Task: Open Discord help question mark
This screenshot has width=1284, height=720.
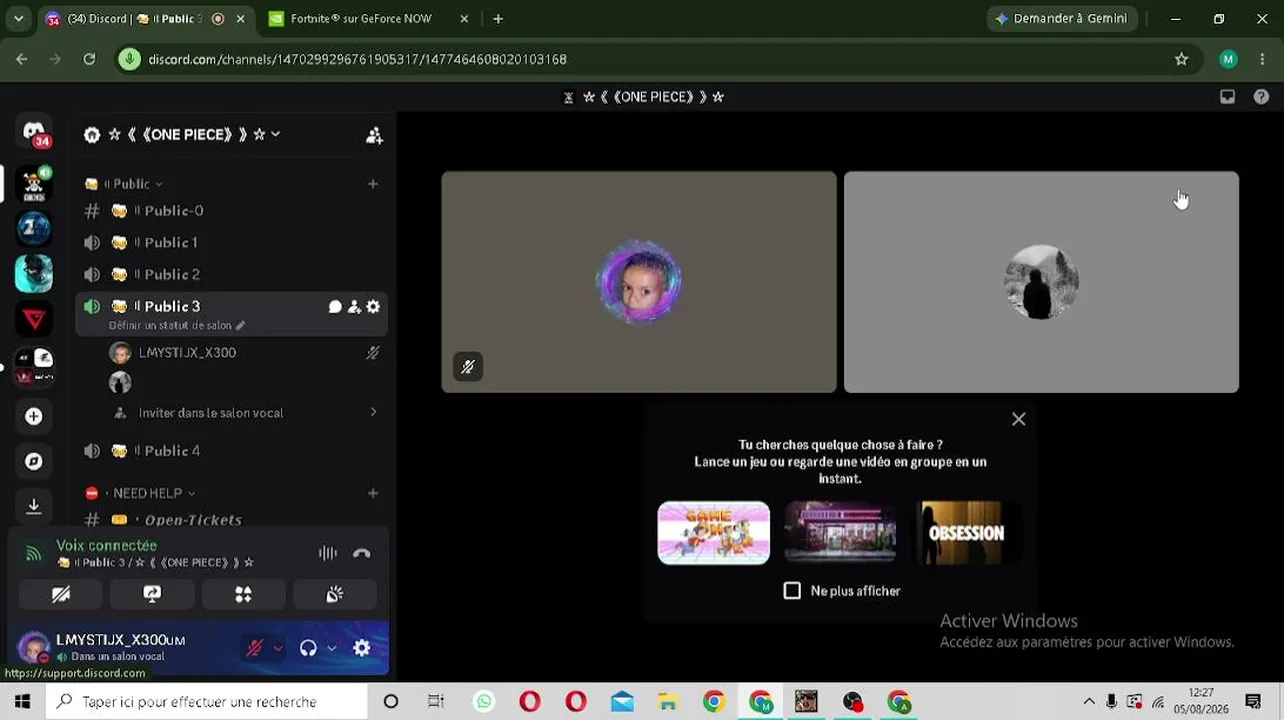Action: 1261,97
